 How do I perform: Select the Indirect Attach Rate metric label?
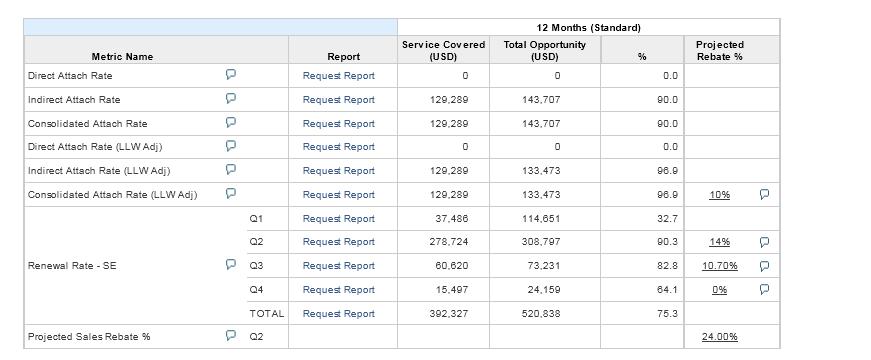(74, 99)
